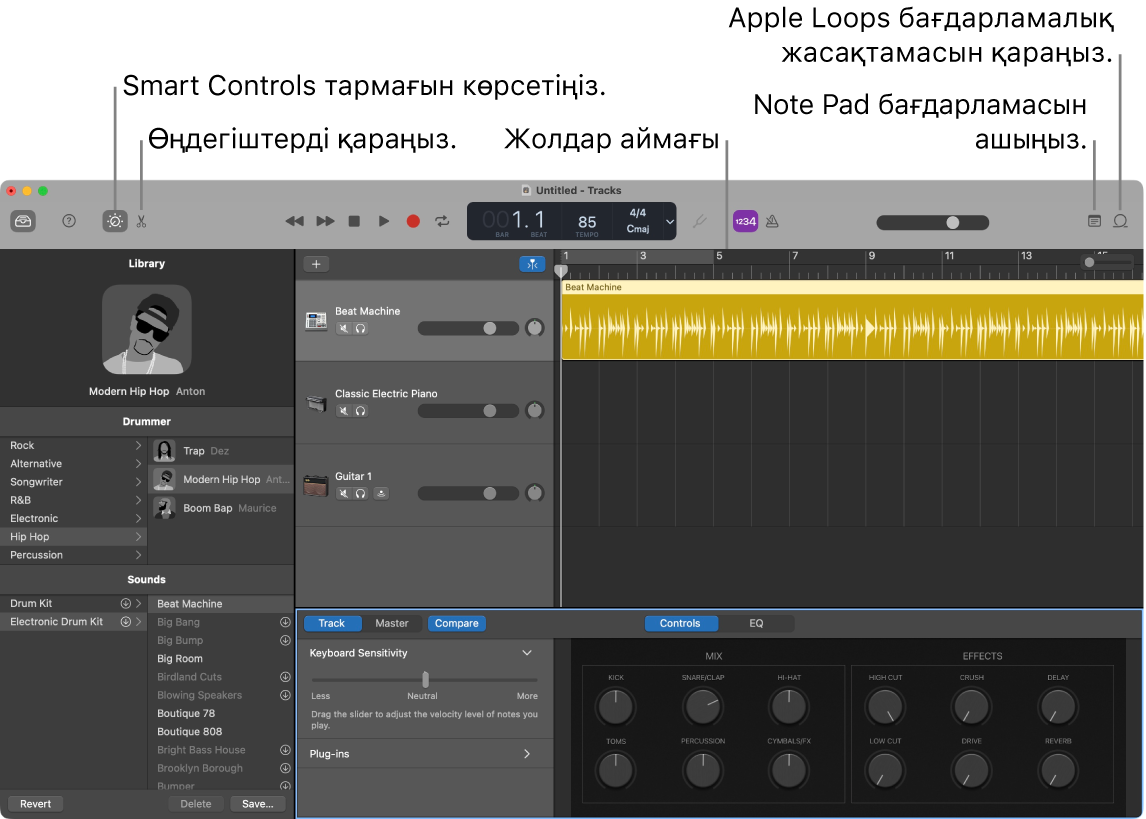Mute the Classic Electric Piano track

pyautogui.click(x=344, y=410)
